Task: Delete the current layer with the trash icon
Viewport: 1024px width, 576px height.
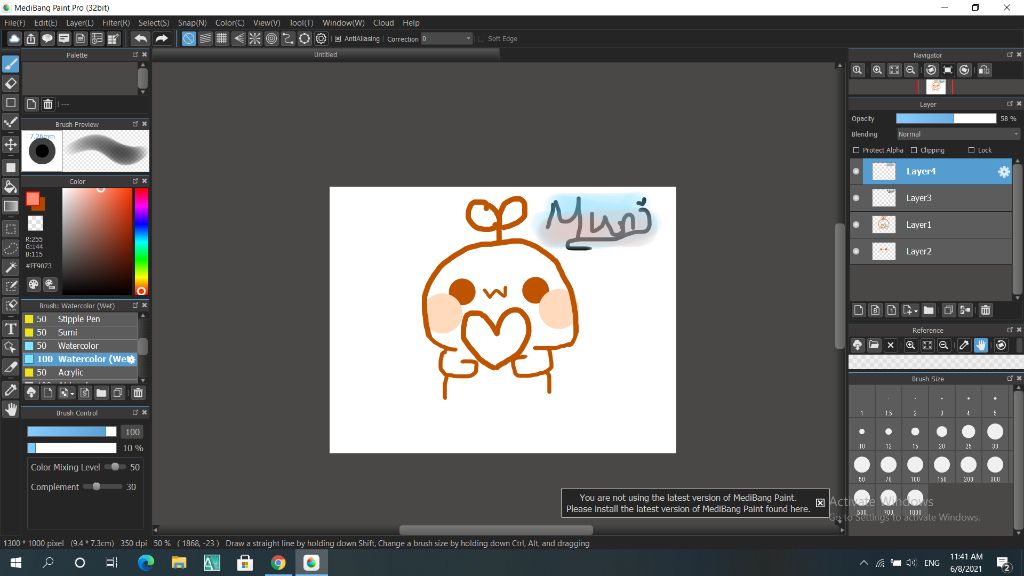Action: [985, 310]
